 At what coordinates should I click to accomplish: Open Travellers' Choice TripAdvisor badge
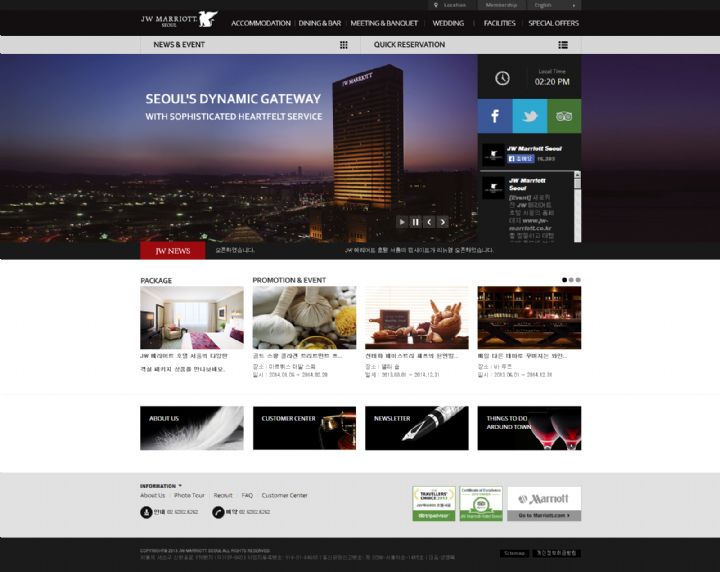coord(434,504)
